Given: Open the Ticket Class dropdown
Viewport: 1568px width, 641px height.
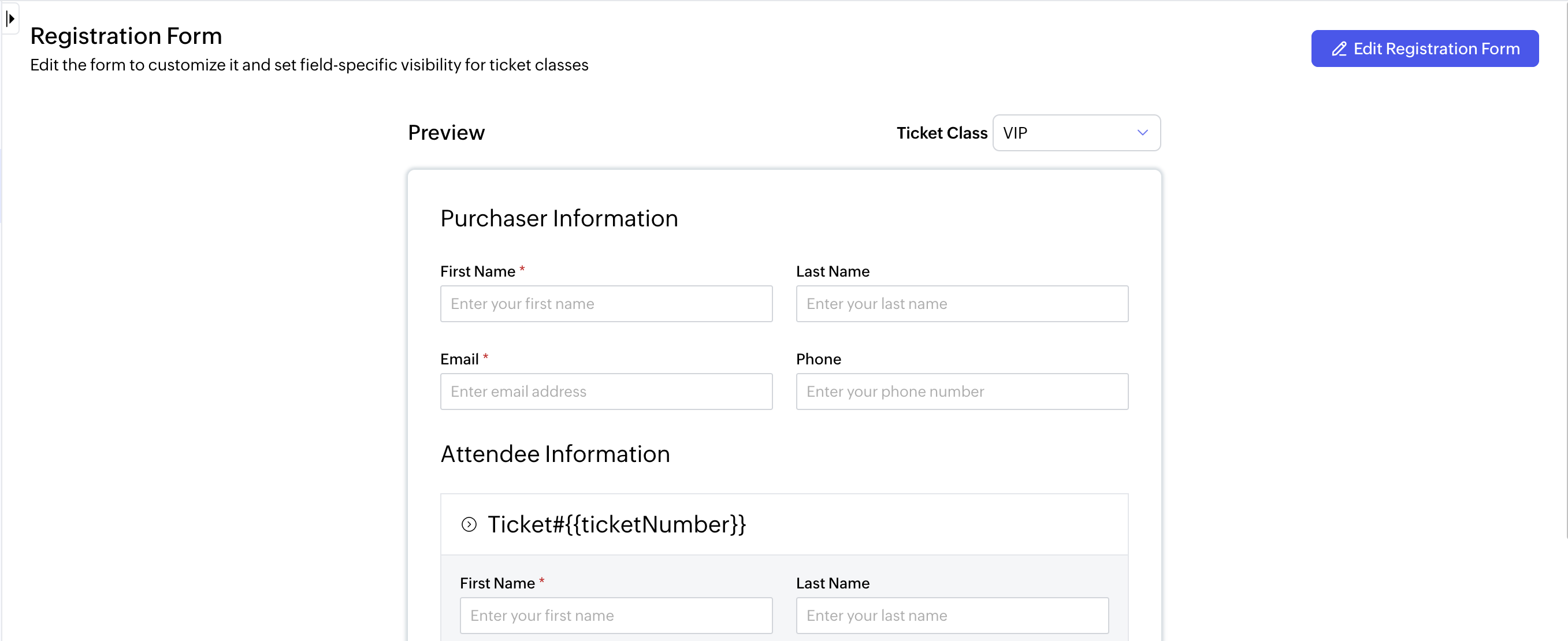Looking at the screenshot, I should coord(1076,133).
